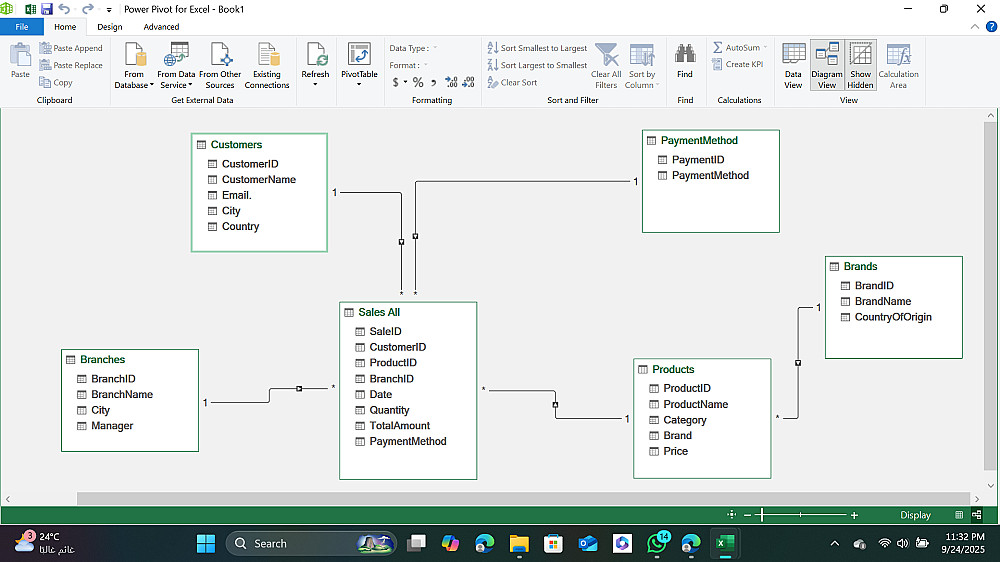The height and width of the screenshot is (562, 1000).
Task: Click the Save icon in quick access toolbar
Action: [x=47, y=9]
